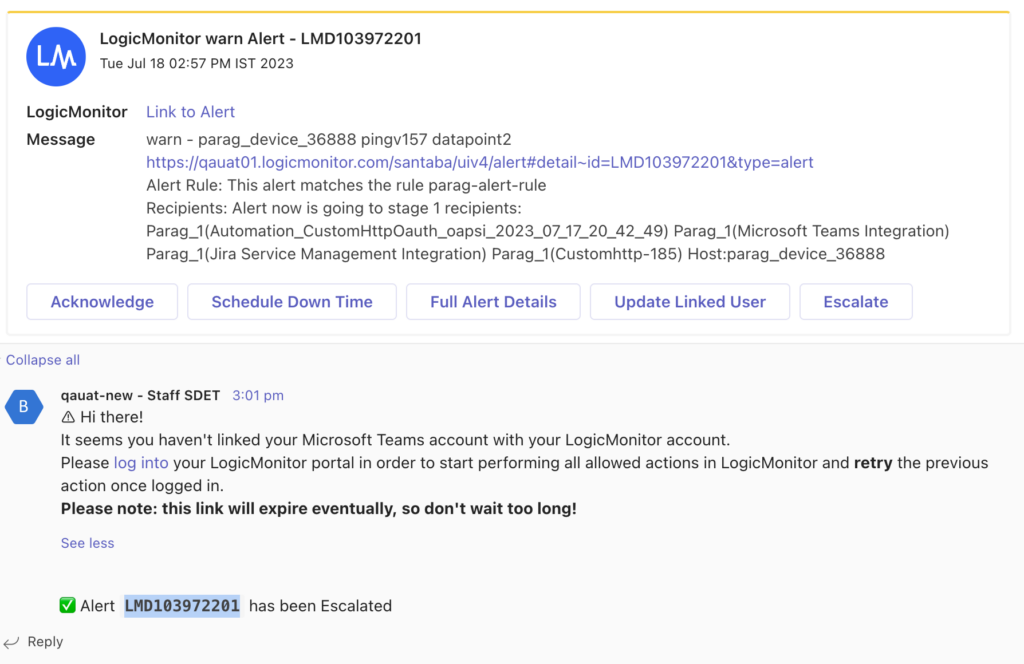Click the Hi there! greeting text
This screenshot has width=1024, height=664.
coord(112,417)
